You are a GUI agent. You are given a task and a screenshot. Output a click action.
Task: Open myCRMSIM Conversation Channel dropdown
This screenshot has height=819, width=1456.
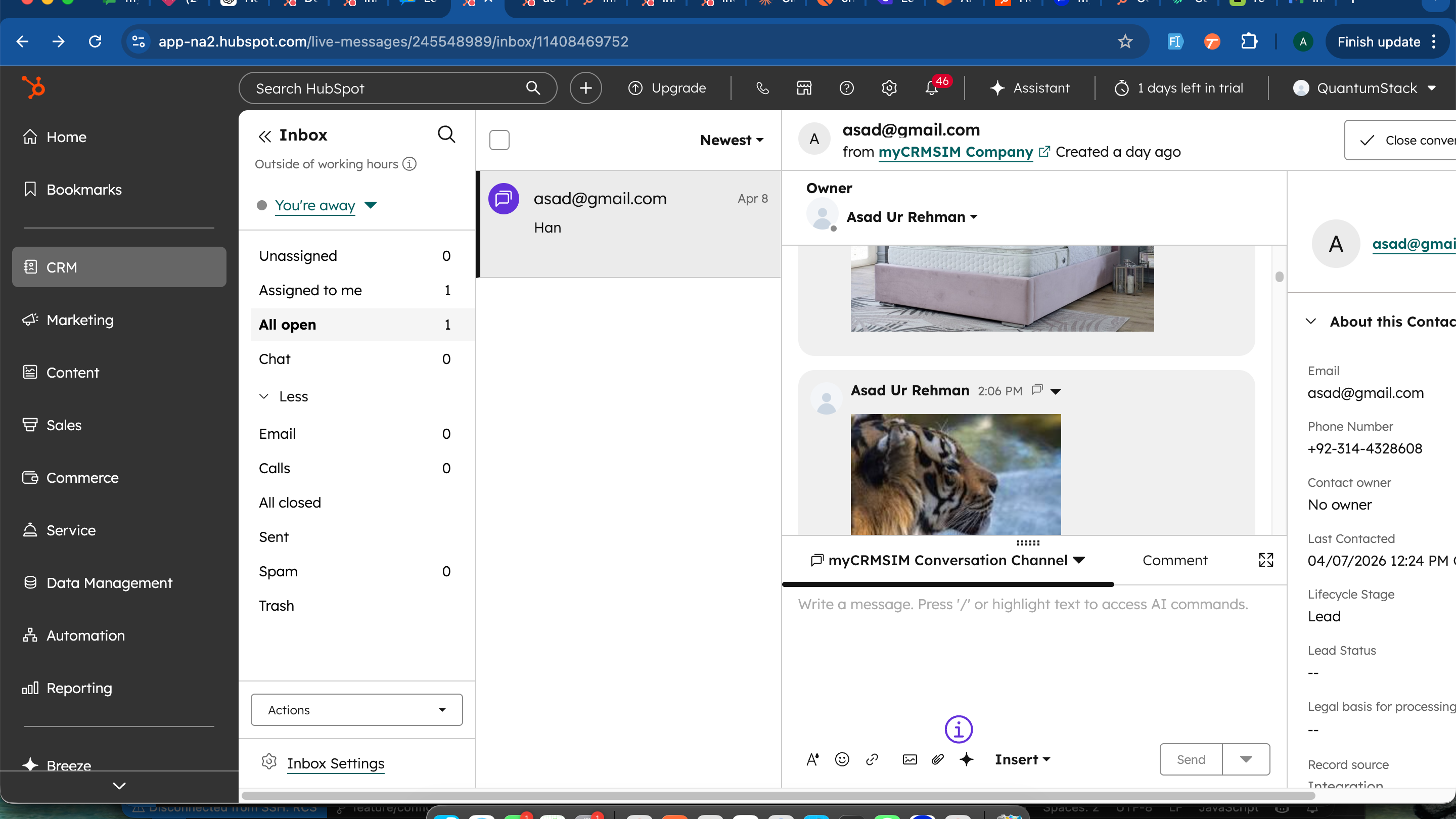pos(948,560)
